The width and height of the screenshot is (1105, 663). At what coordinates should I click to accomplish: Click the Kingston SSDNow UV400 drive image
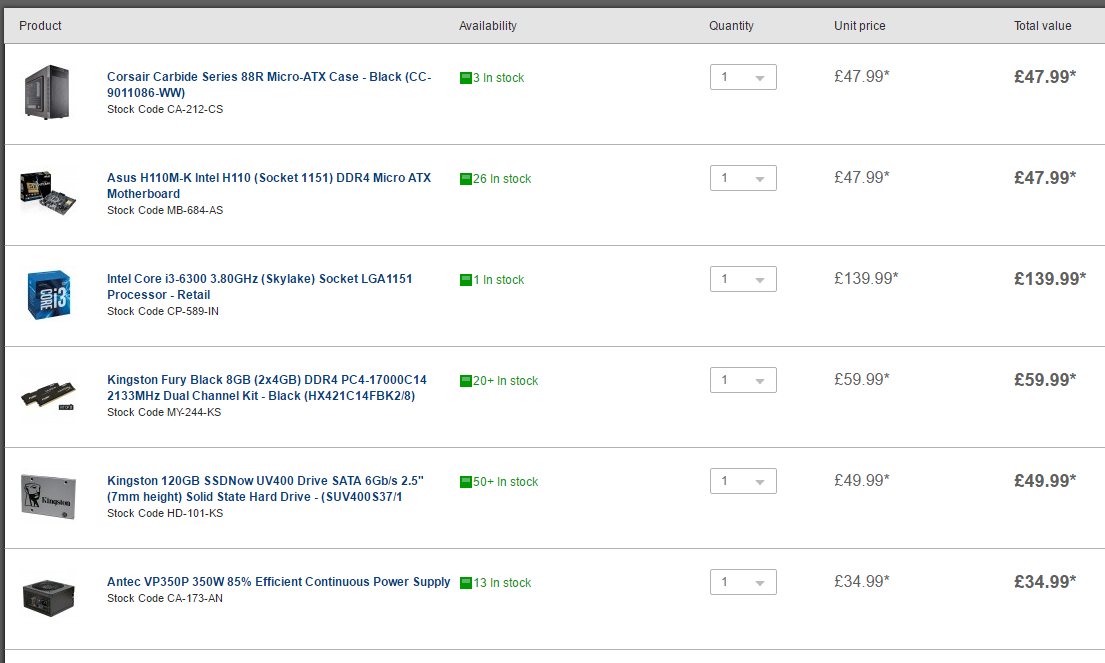click(49, 497)
